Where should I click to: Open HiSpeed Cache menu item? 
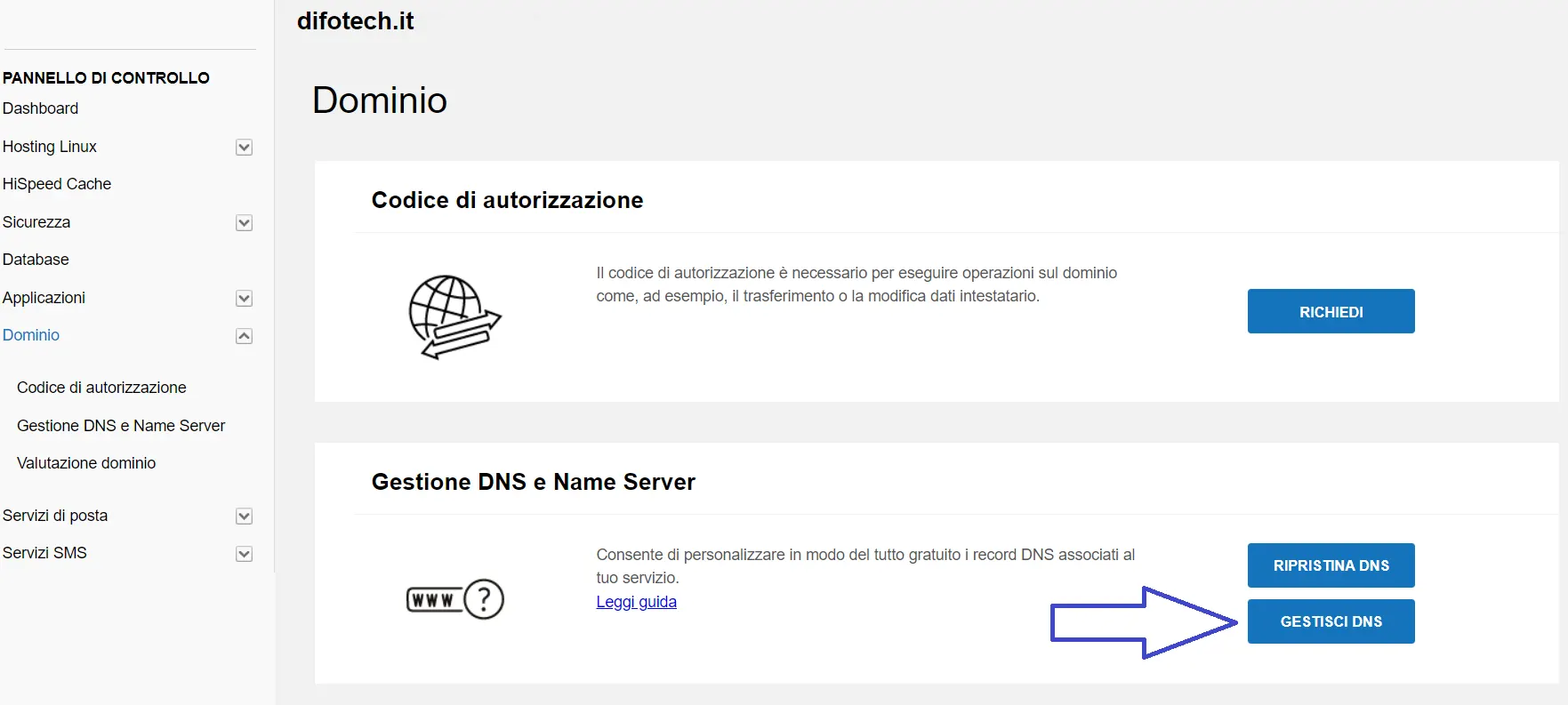(x=57, y=184)
